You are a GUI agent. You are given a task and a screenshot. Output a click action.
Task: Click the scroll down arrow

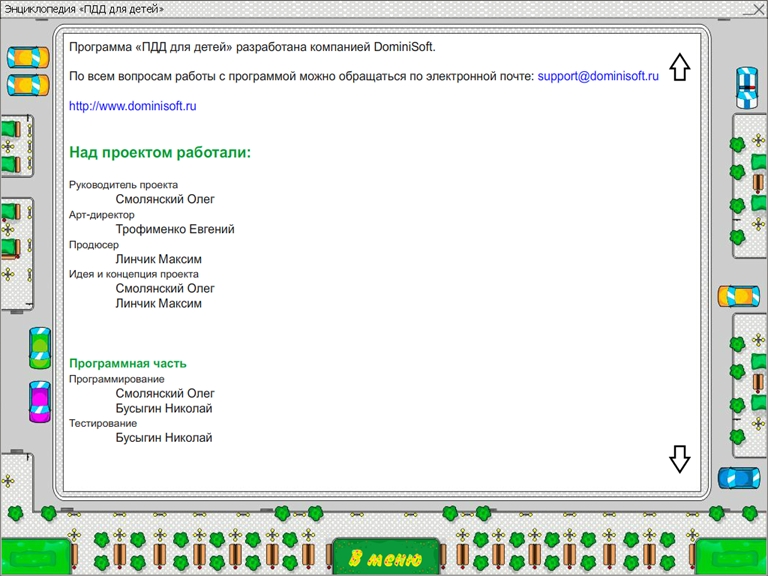point(679,459)
